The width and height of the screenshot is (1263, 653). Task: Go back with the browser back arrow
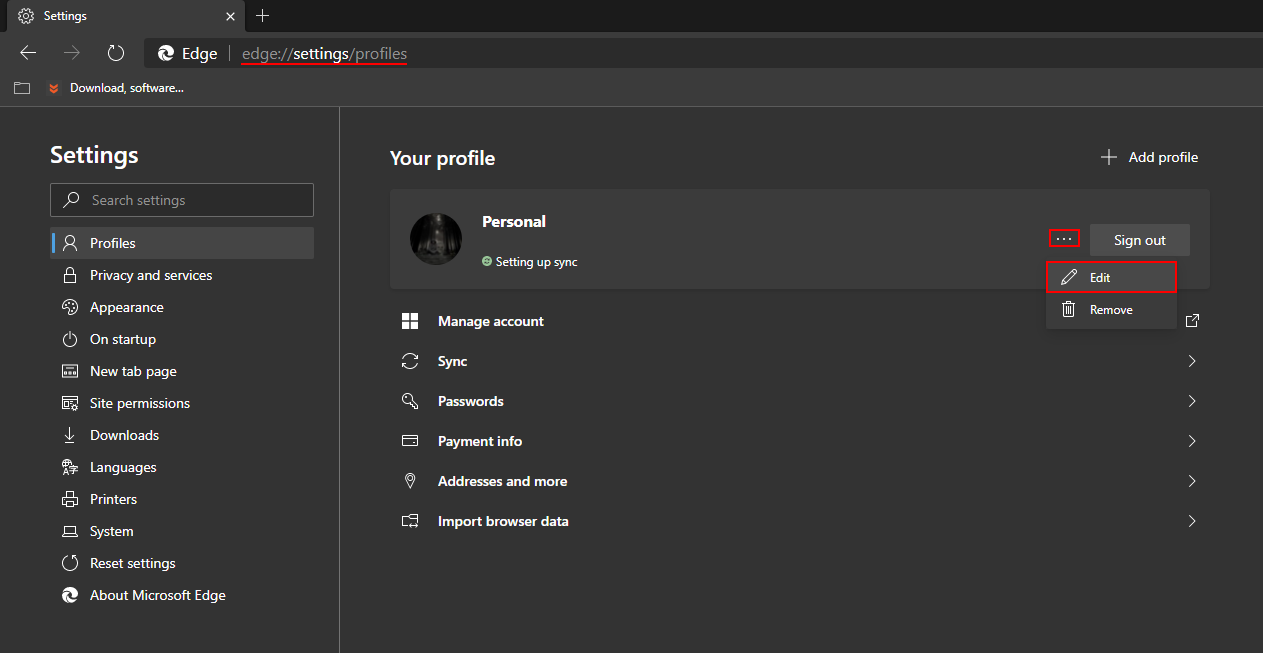tap(28, 53)
